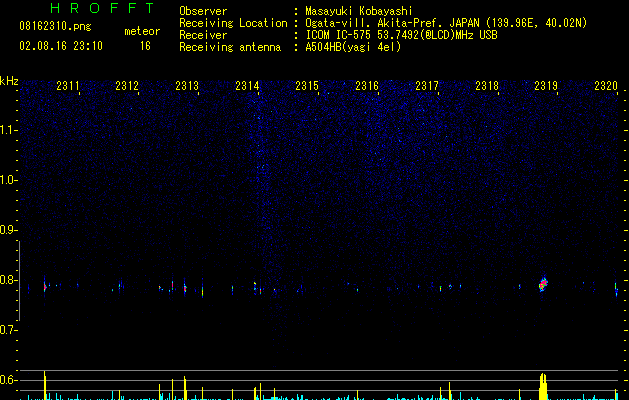Click the date stamp 02.08.16 23:10

coord(61,46)
